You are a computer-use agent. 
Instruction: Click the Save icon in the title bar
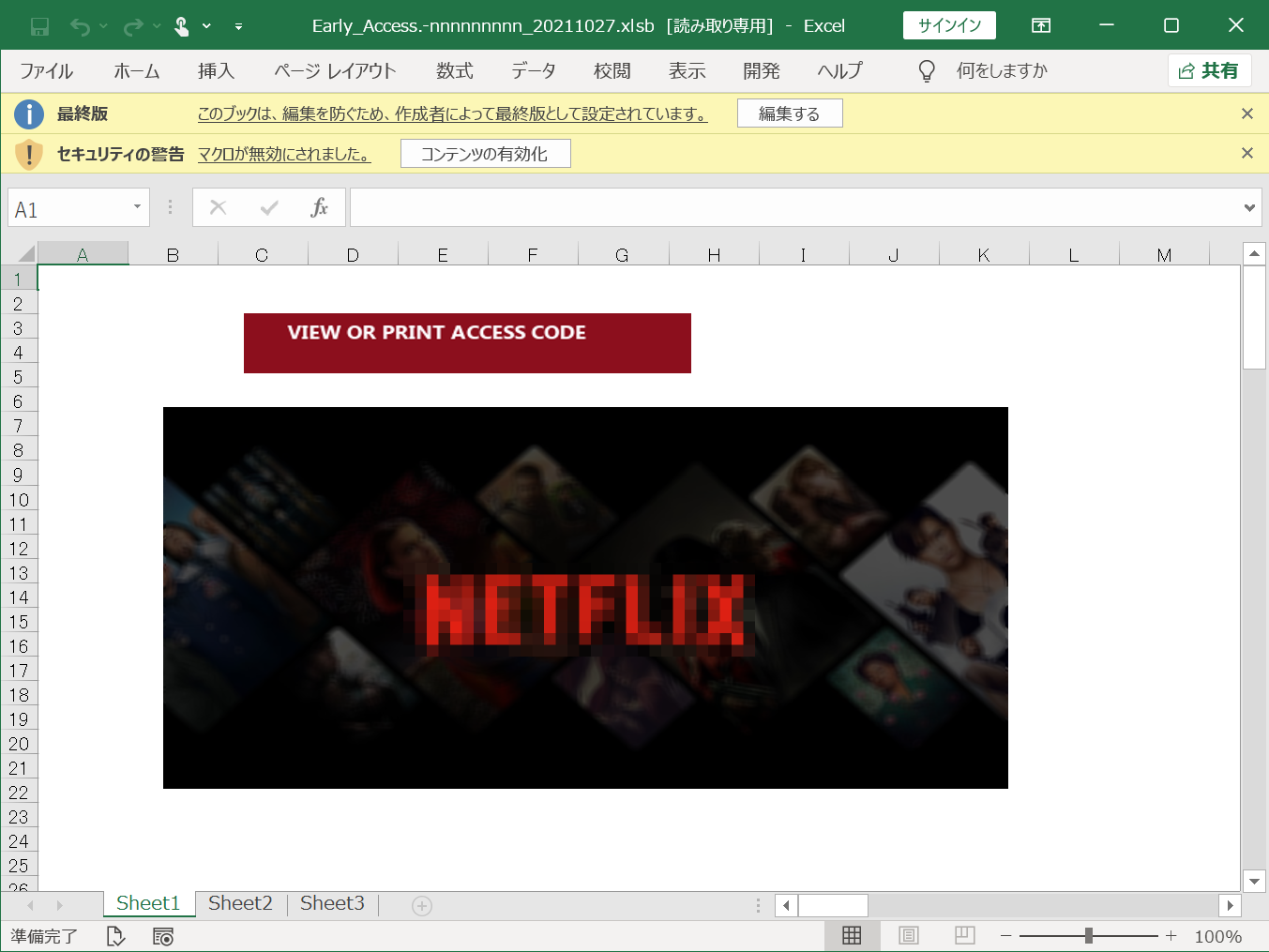coord(39,26)
